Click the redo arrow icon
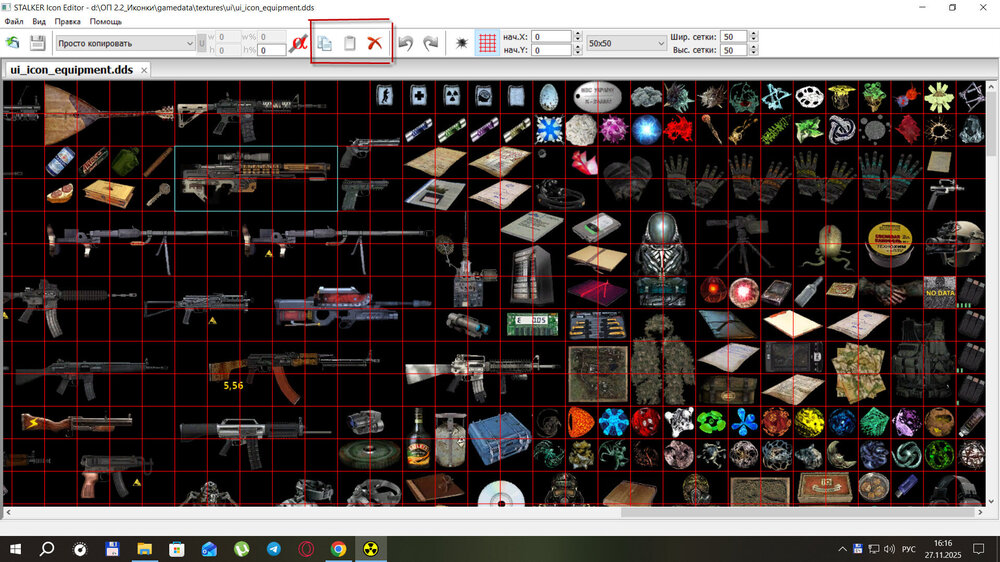The height and width of the screenshot is (562, 1000). coord(431,43)
